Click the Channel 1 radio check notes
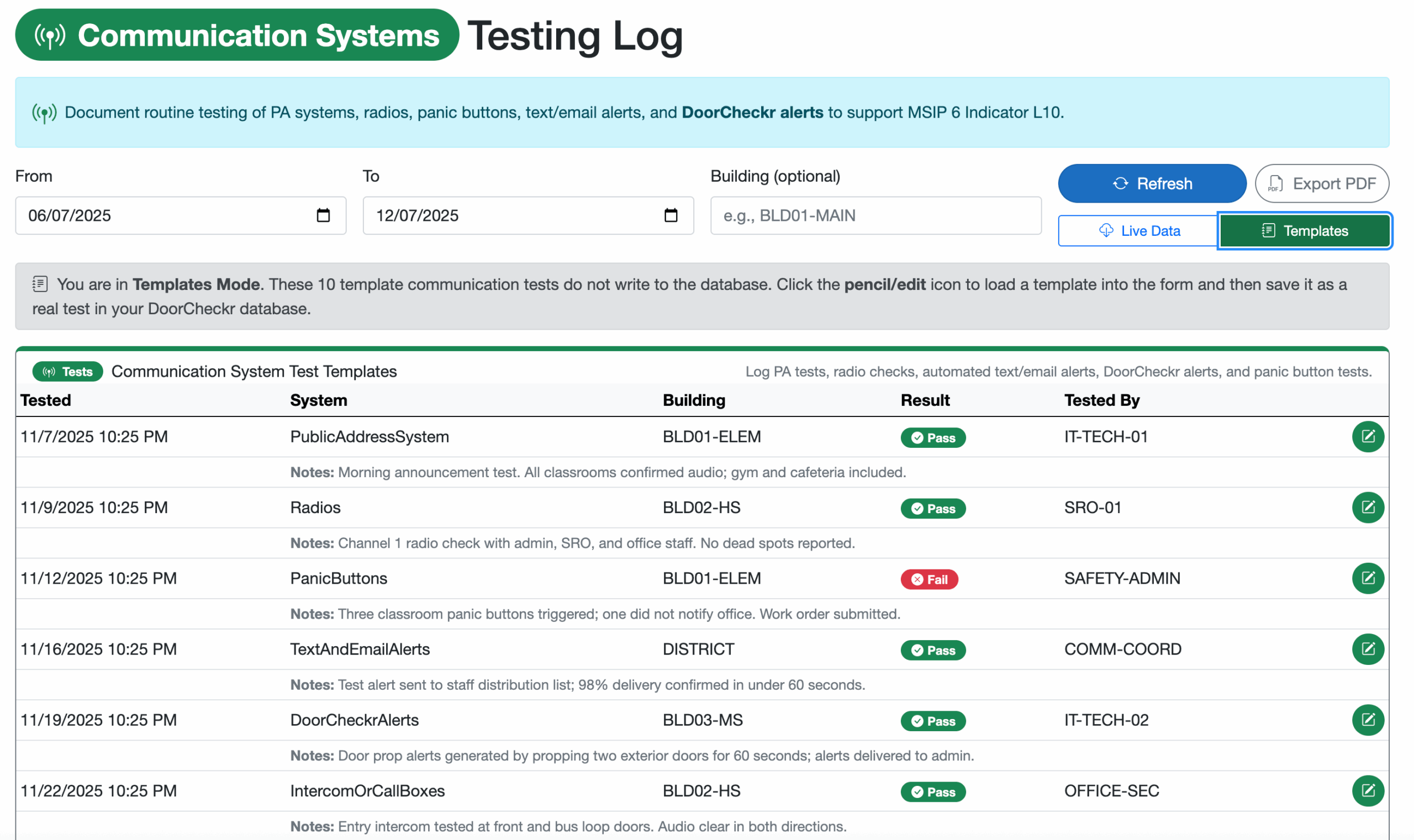 tap(572, 543)
